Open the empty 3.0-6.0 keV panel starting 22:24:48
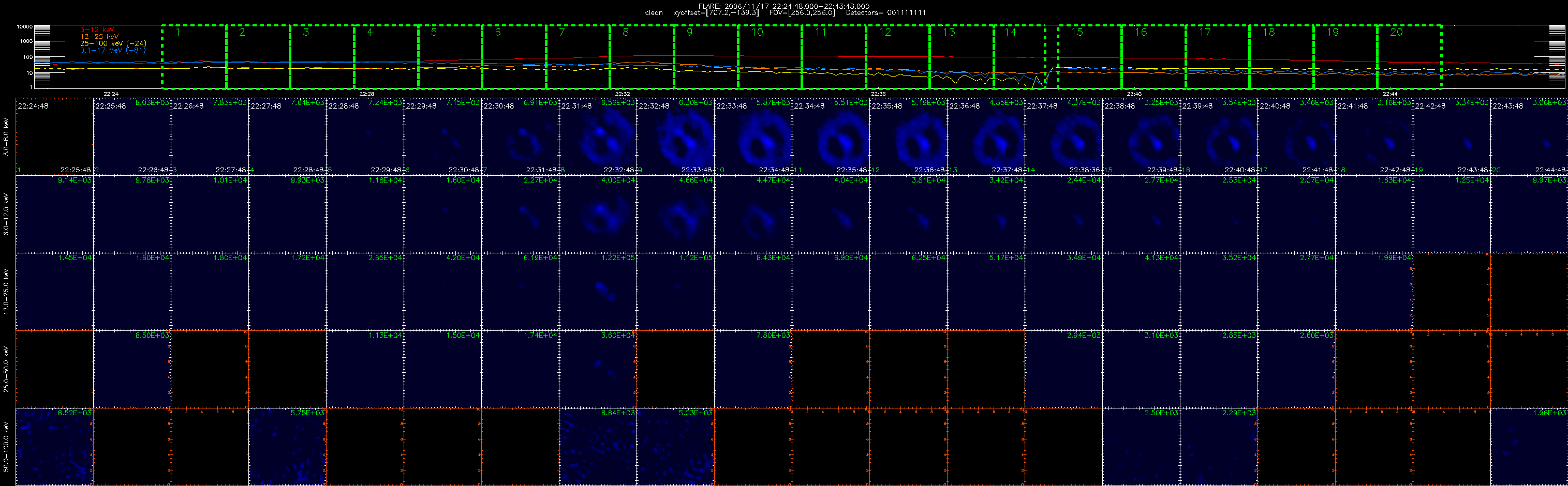Image resolution: width=1568 pixels, height=486 pixels. (54, 136)
